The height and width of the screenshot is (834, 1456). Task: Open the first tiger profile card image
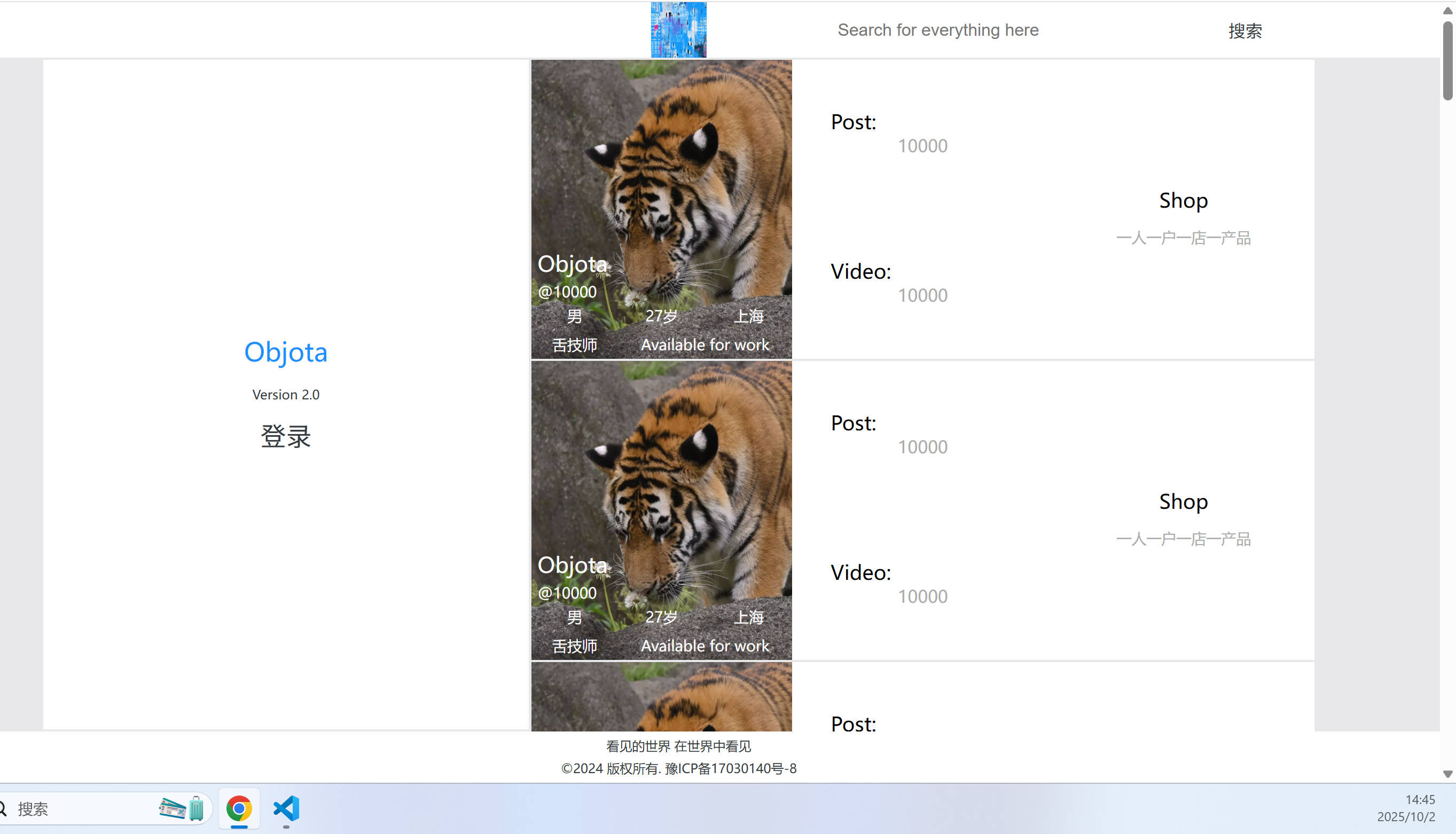click(x=661, y=209)
